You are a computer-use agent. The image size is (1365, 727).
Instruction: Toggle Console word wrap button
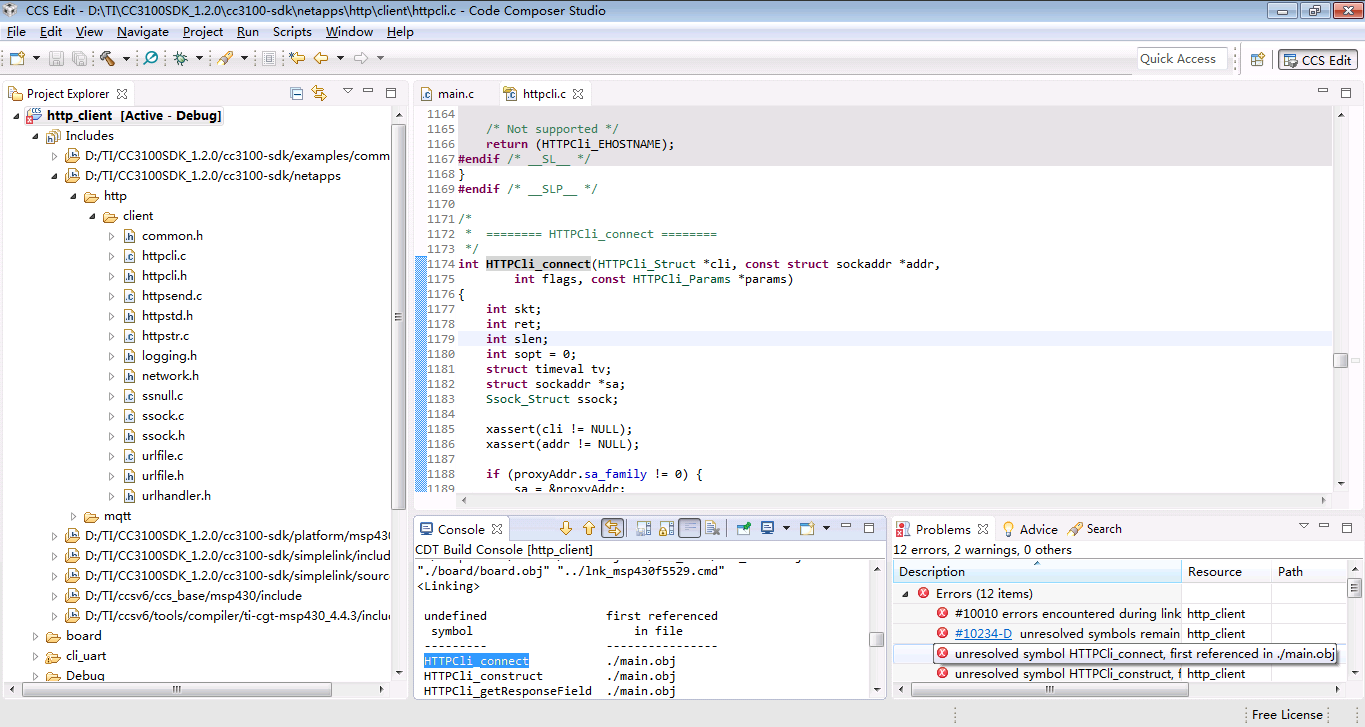[x=689, y=529]
